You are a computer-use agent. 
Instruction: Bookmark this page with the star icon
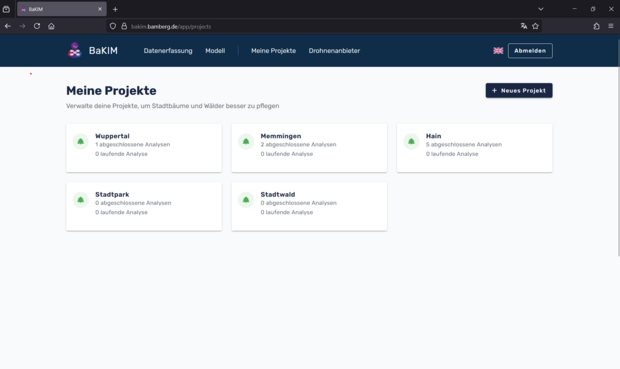click(x=535, y=26)
